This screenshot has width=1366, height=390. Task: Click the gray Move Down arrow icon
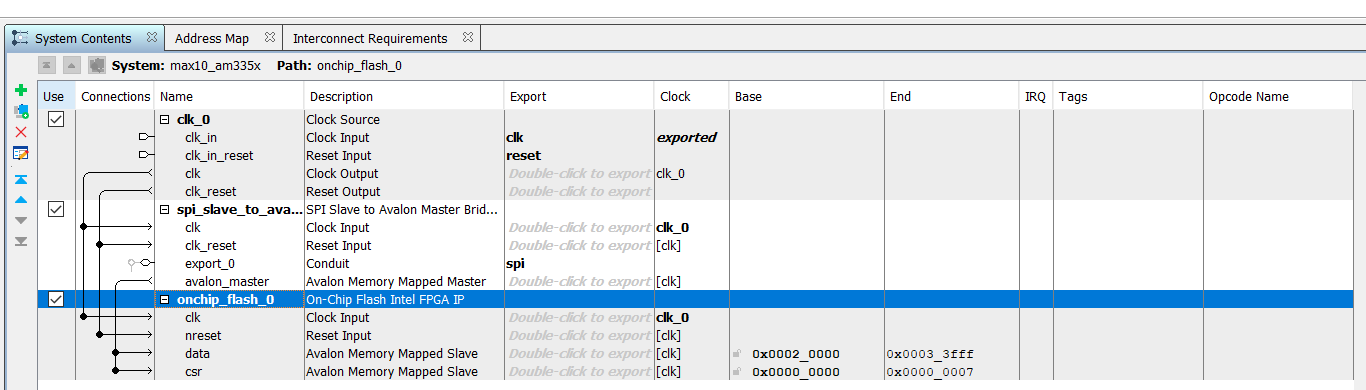click(x=21, y=220)
